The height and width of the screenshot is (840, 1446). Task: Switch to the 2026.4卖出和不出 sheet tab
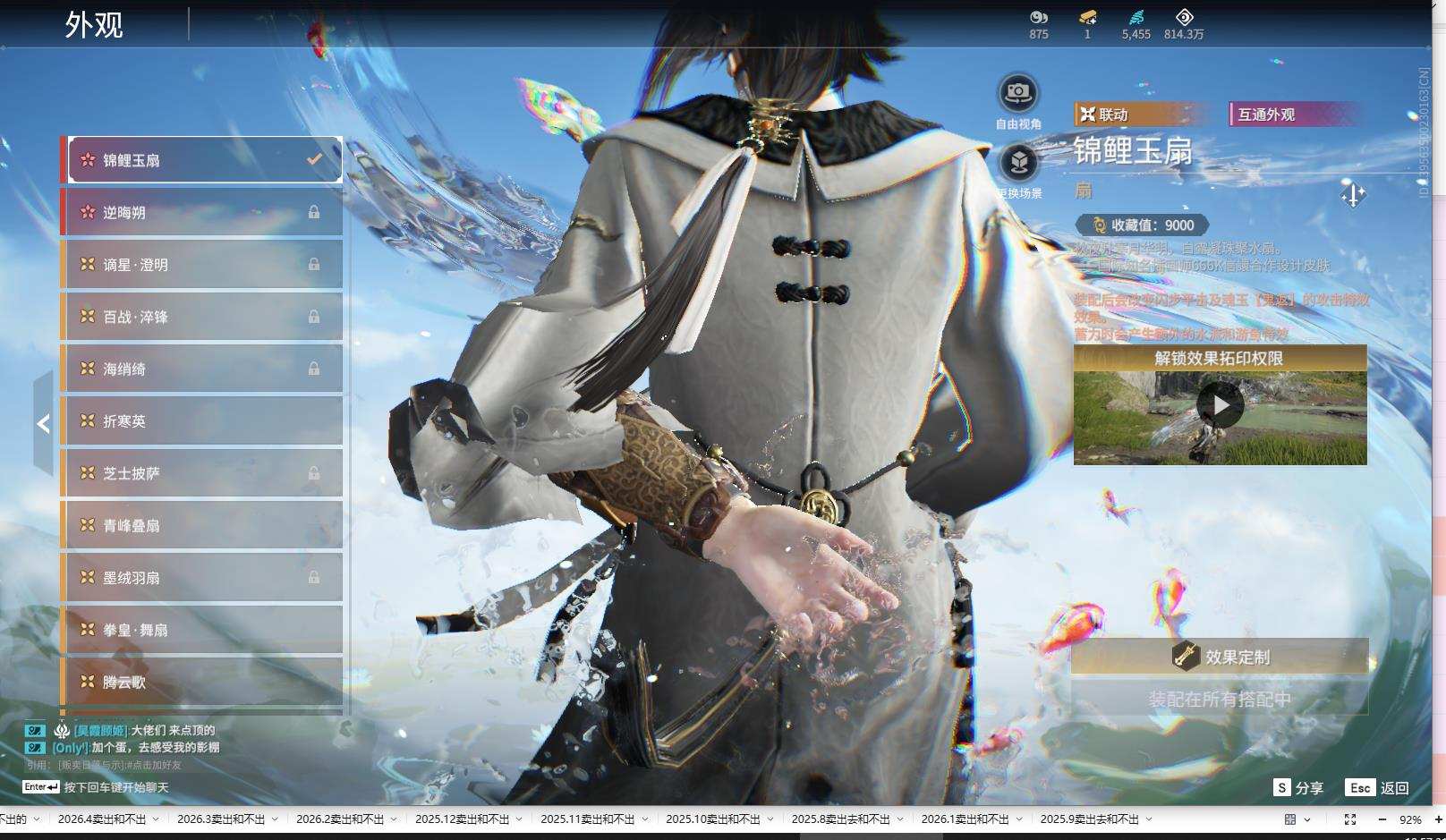(x=102, y=819)
